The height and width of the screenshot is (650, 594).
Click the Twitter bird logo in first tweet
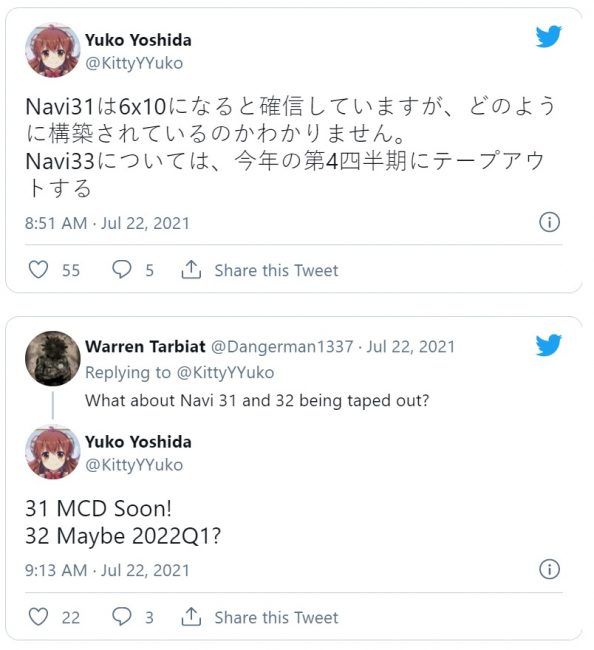pos(548,36)
